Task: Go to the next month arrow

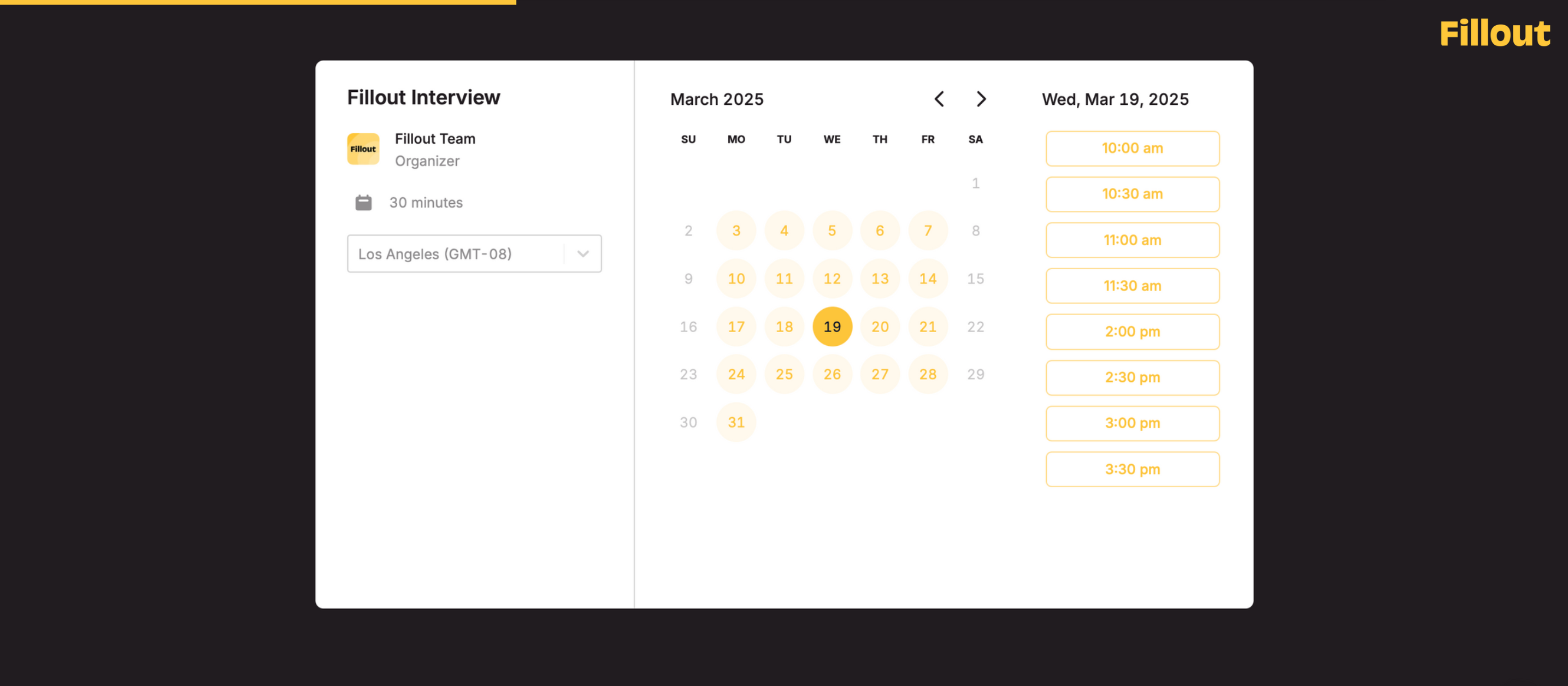Action: (x=981, y=99)
